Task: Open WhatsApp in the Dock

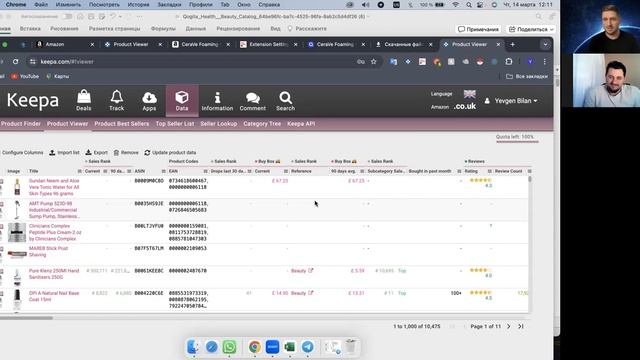Action: point(229,347)
